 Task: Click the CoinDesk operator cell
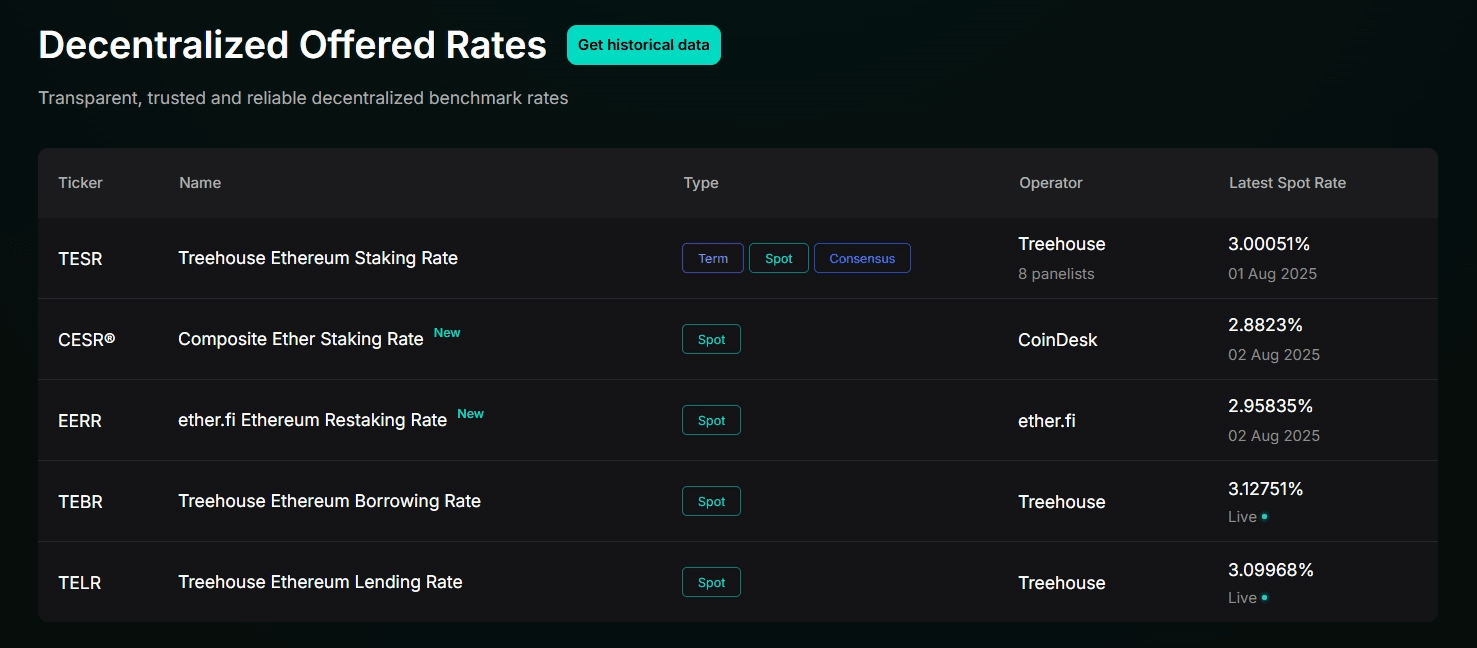1058,340
